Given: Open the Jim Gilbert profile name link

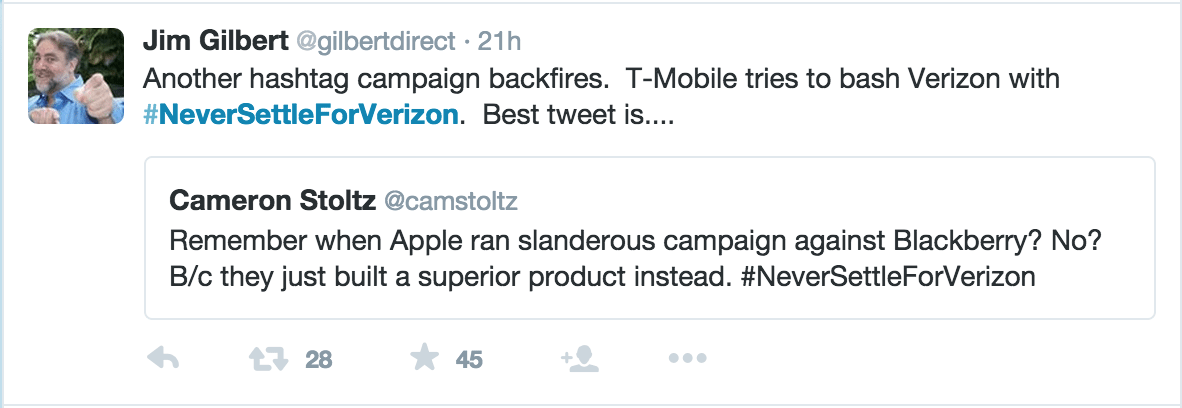Looking at the screenshot, I should (213, 41).
